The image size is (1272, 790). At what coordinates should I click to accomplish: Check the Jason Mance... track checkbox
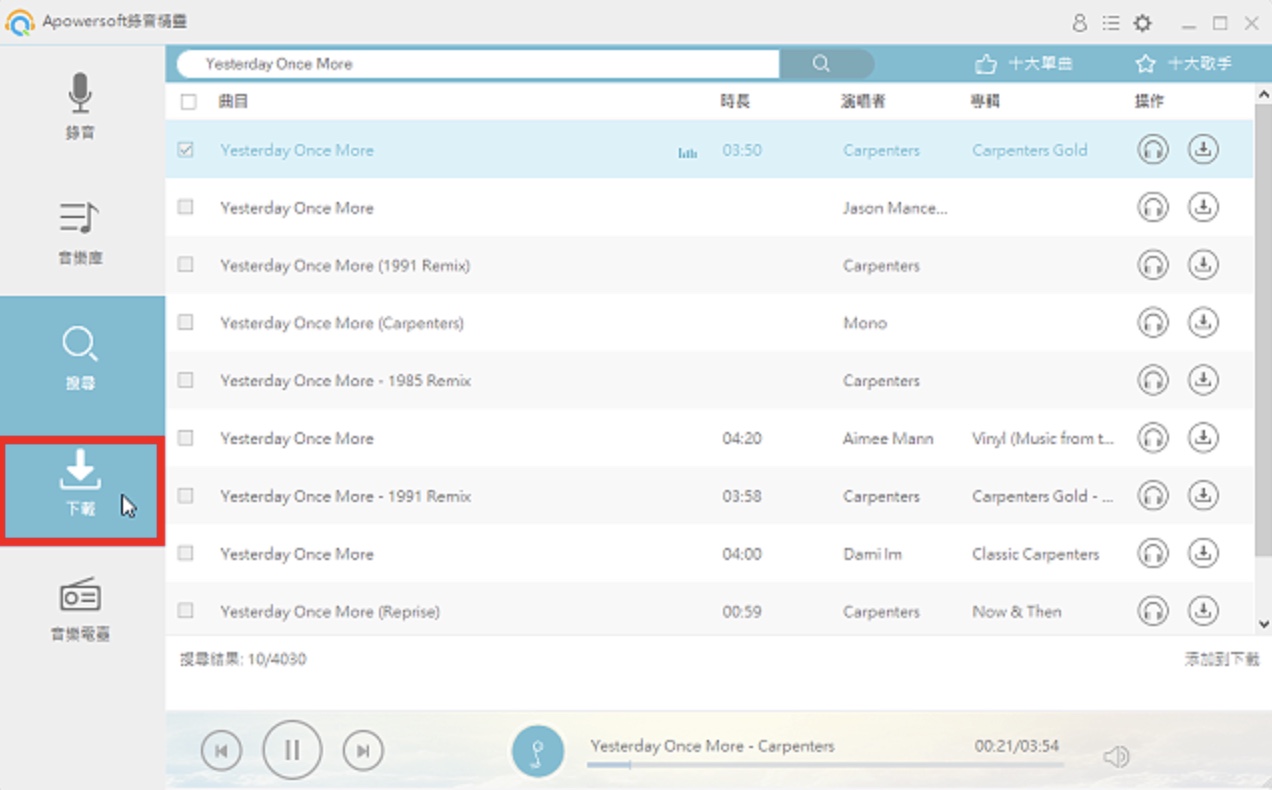[185, 207]
